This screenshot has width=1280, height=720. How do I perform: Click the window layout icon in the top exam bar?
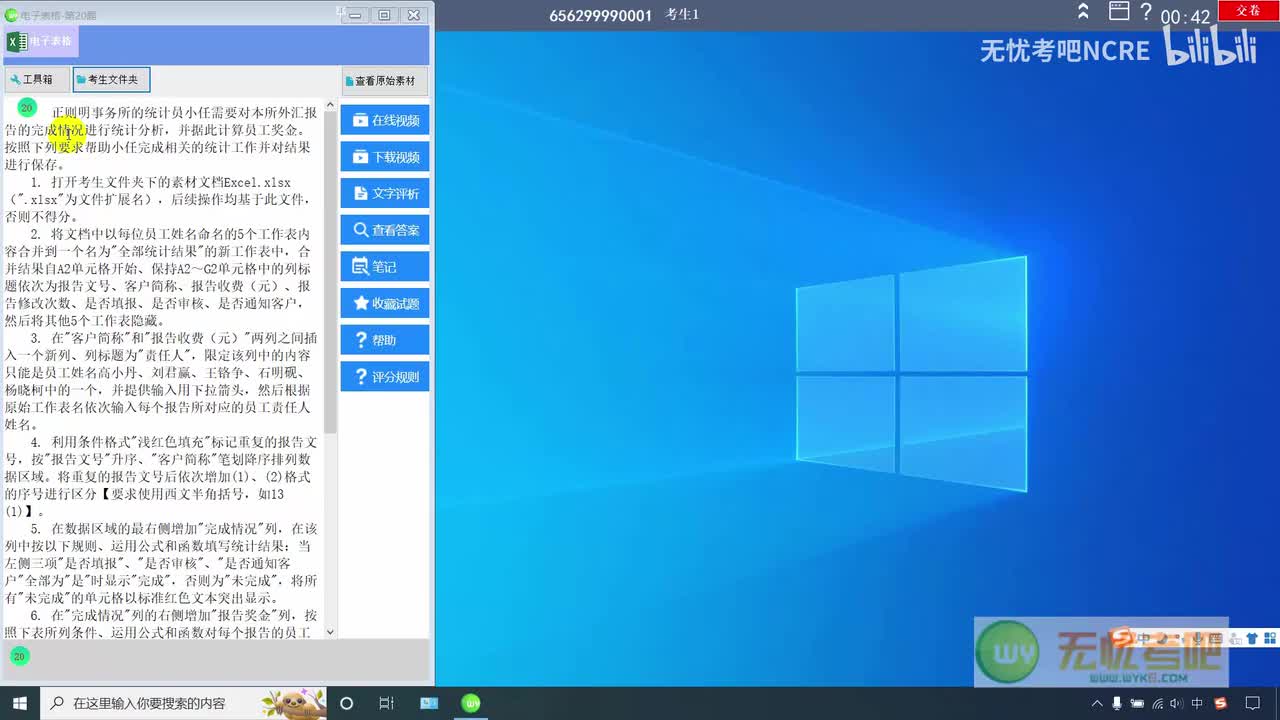click(1119, 12)
